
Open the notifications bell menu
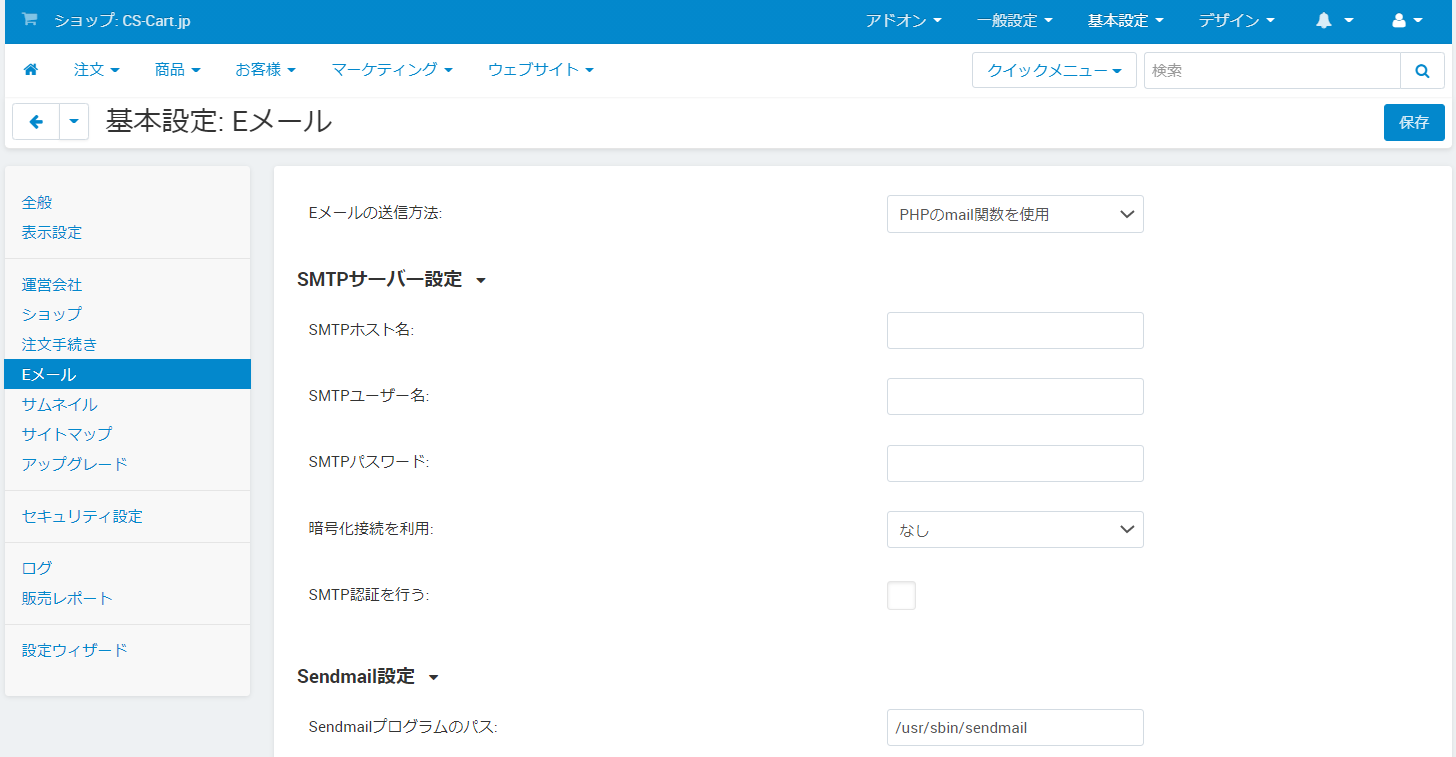(1334, 20)
